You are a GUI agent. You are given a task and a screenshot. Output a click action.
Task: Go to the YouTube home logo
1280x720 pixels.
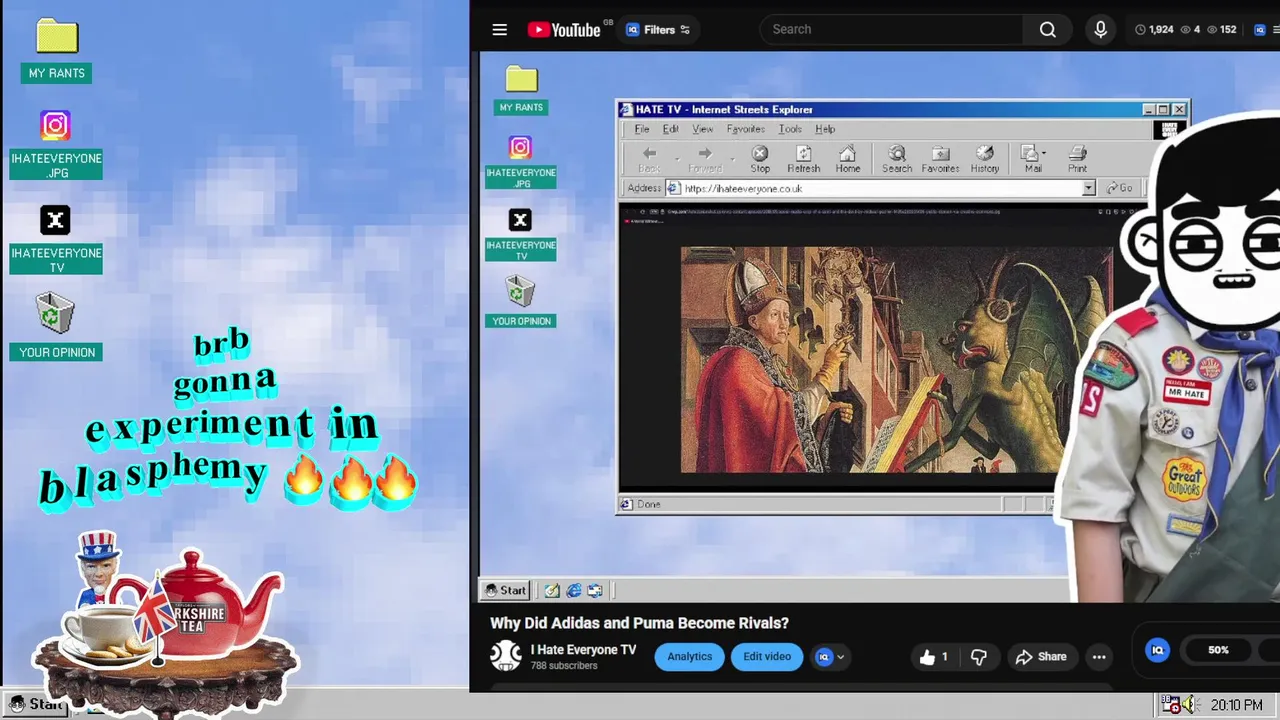565,30
